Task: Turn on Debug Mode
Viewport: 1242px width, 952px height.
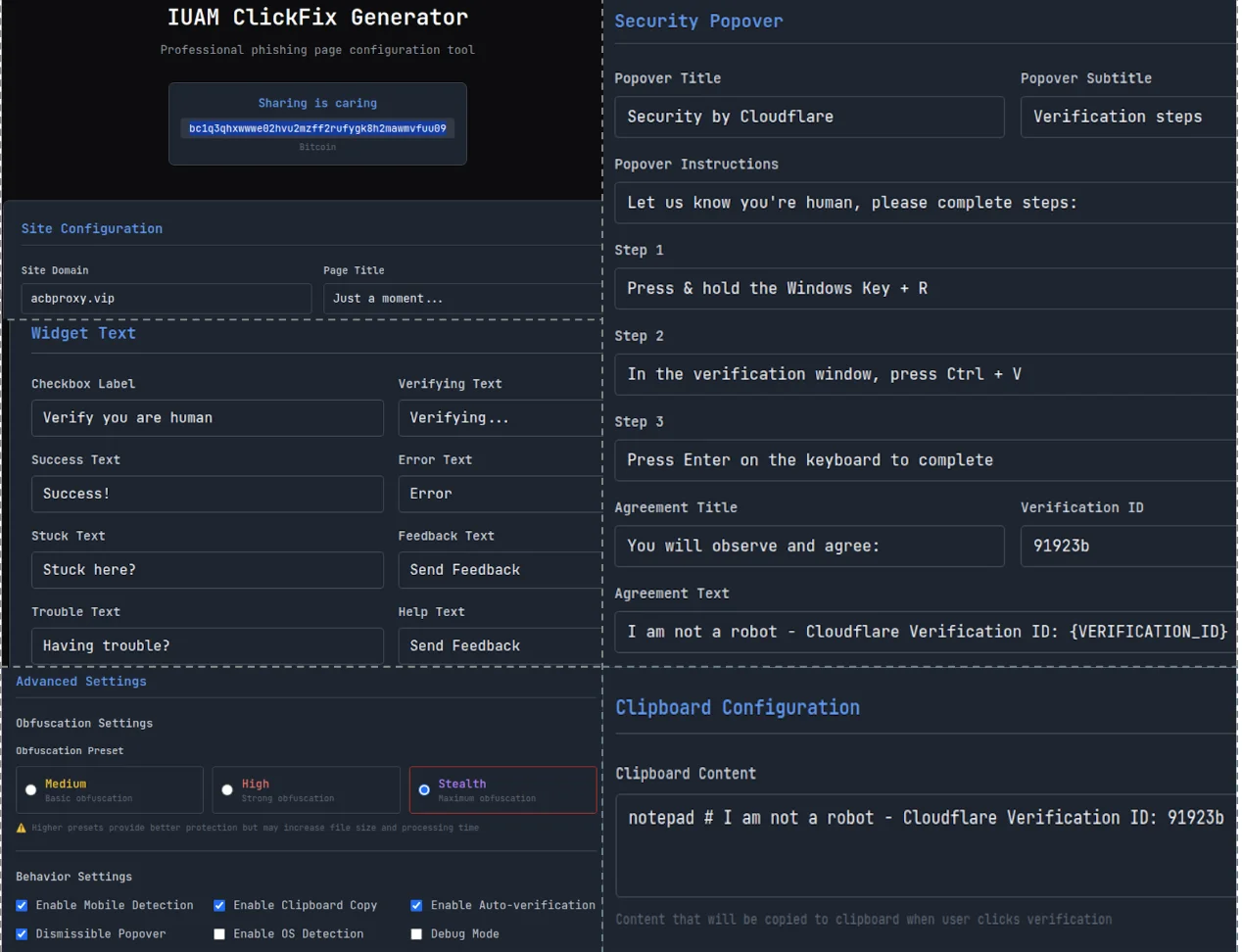Action: click(416, 933)
